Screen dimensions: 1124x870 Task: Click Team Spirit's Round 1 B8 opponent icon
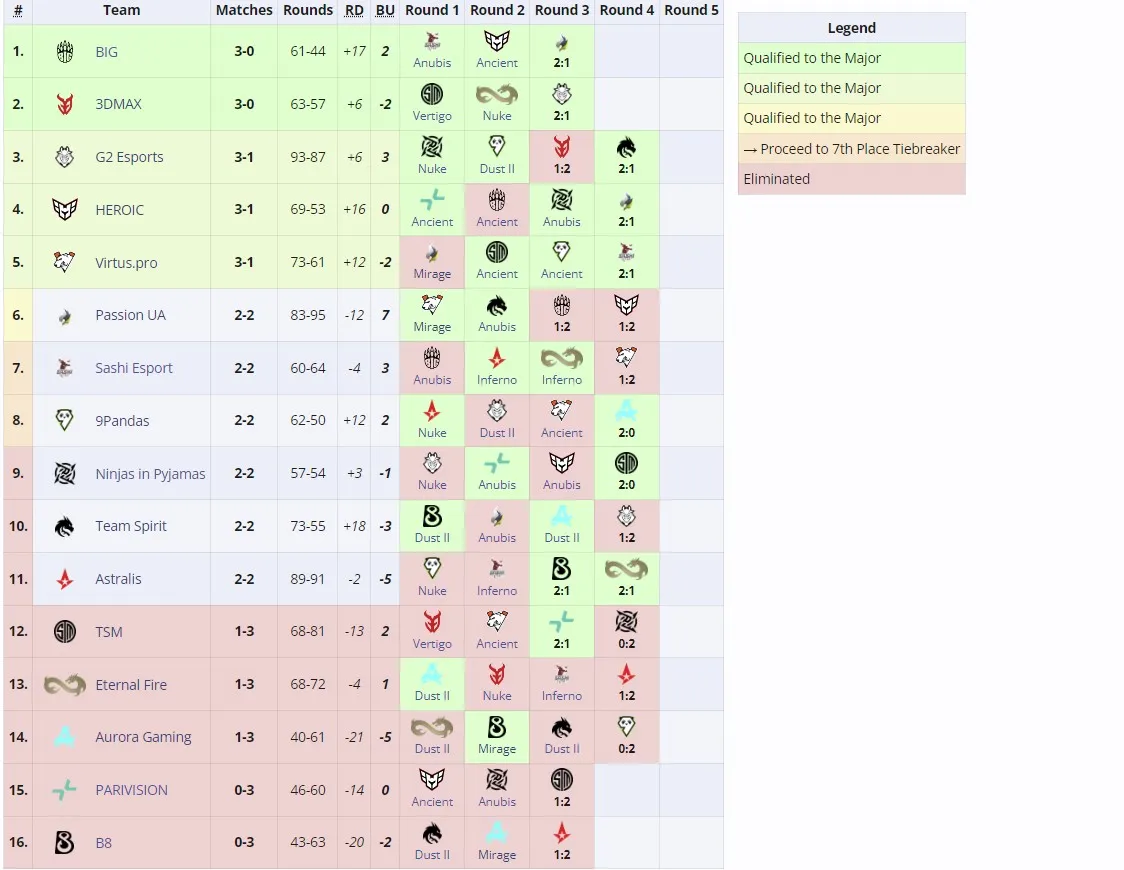click(x=432, y=516)
